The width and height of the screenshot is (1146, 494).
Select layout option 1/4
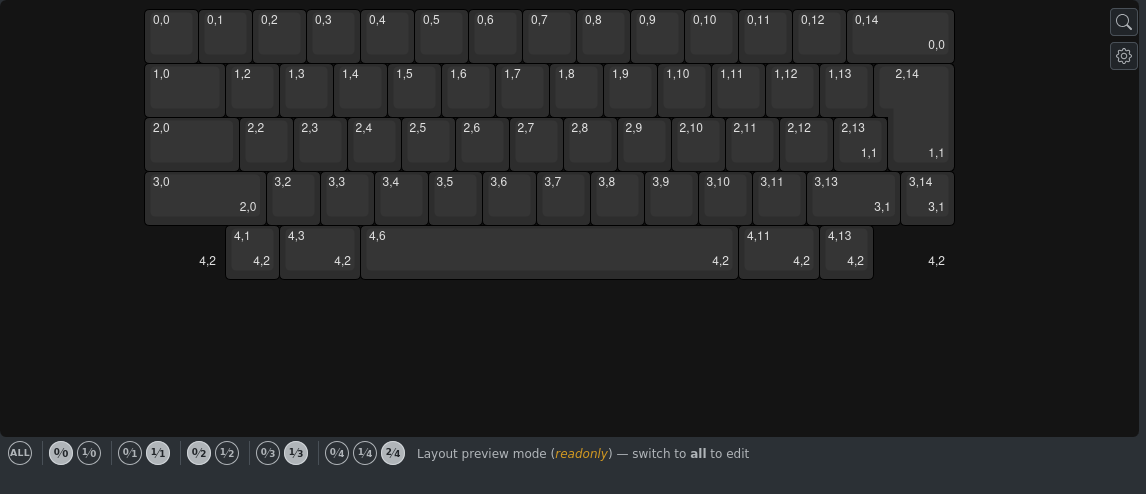coord(365,453)
